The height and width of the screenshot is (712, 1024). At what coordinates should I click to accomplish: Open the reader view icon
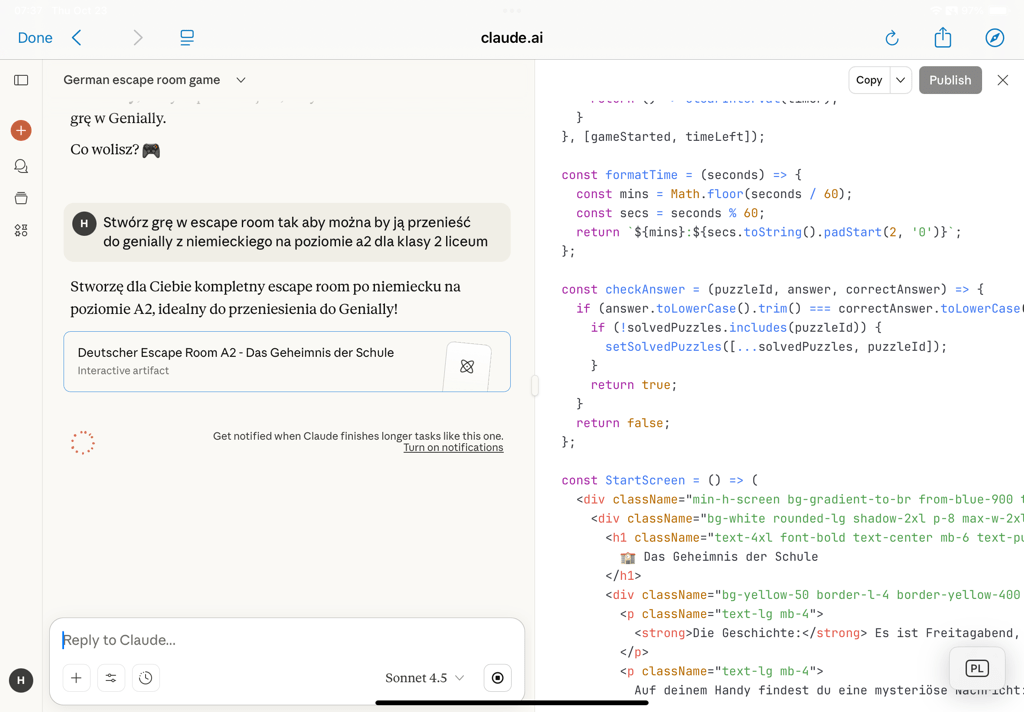(x=187, y=38)
